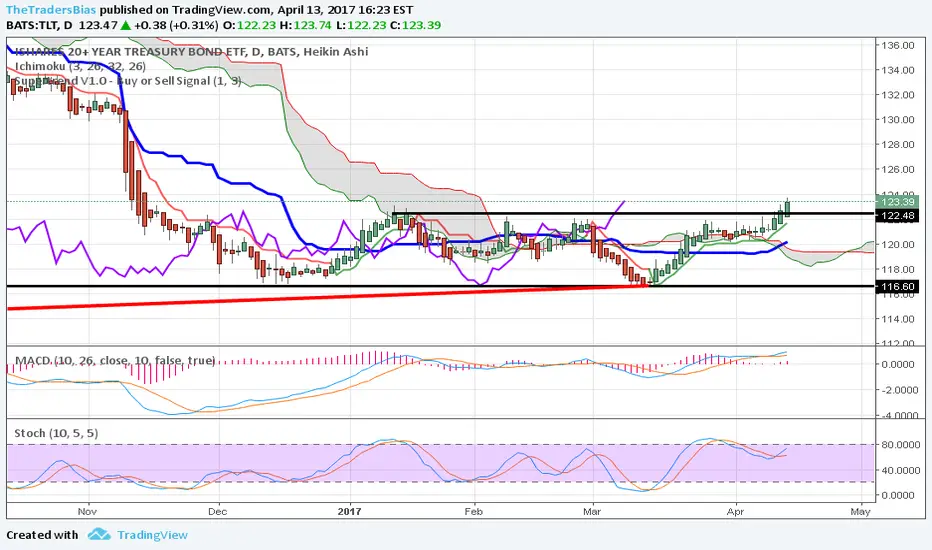Click the Apr label on time axis
This screenshot has width=932, height=550.
735,511
